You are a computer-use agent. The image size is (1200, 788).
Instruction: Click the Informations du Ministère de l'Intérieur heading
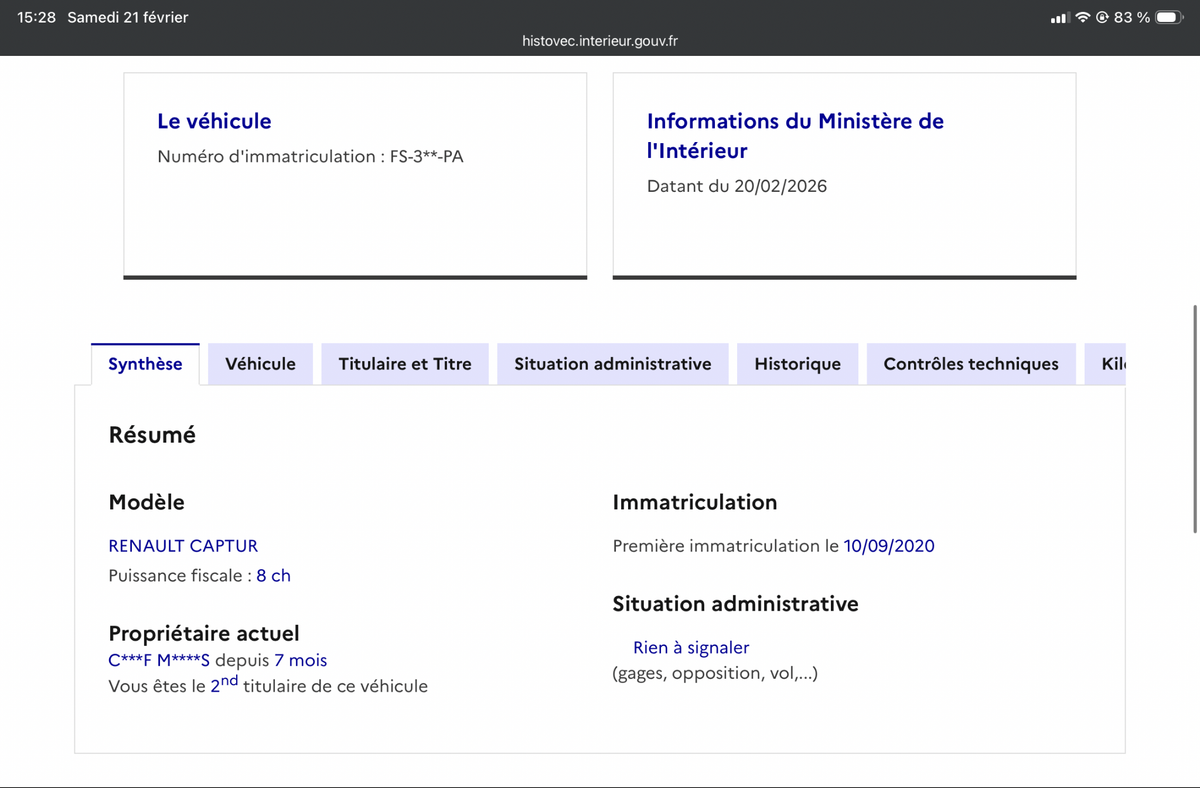(x=795, y=135)
